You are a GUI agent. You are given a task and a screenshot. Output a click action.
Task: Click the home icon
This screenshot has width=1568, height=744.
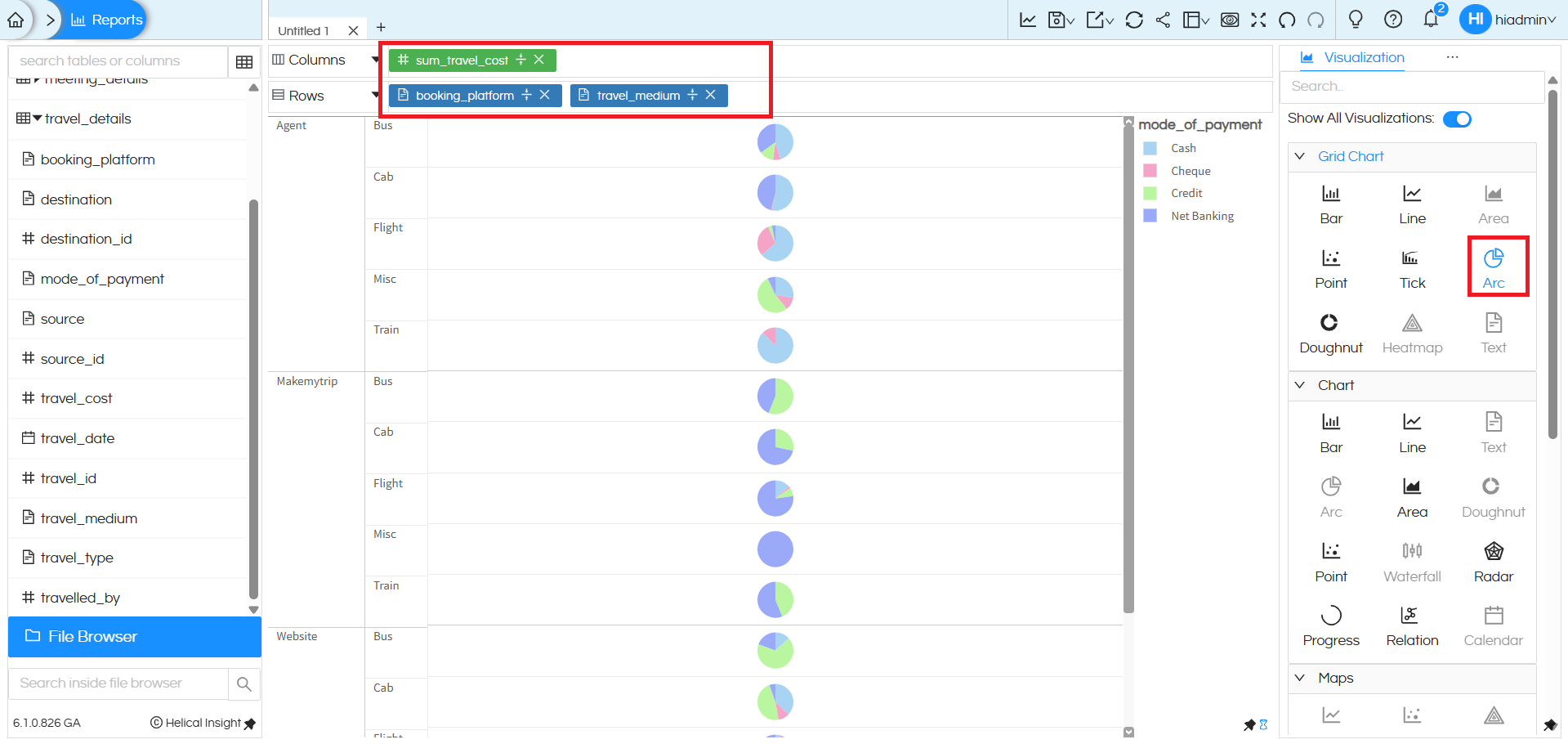pos(16,20)
